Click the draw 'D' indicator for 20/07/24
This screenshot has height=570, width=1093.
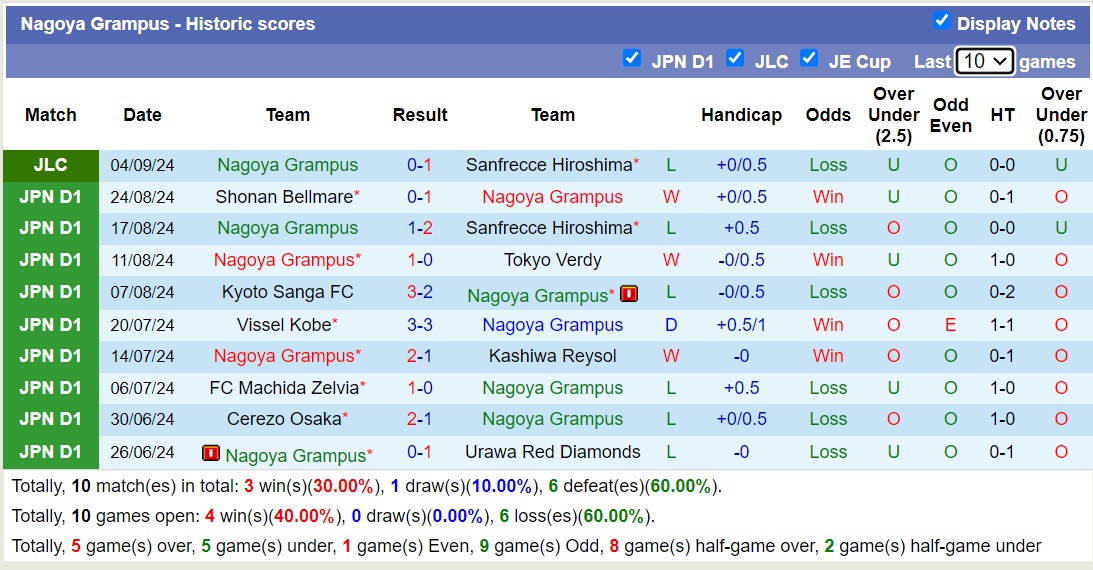pyautogui.click(x=671, y=325)
